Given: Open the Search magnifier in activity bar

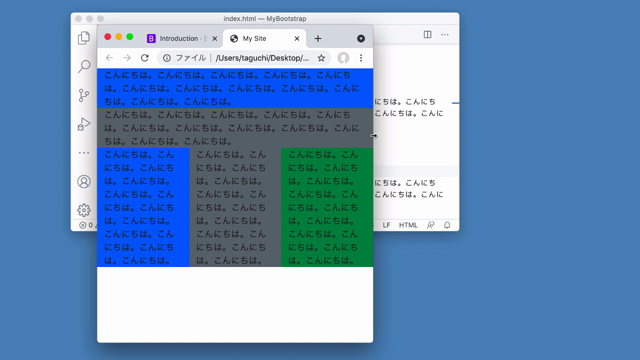Looking at the screenshot, I should point(84,66).
